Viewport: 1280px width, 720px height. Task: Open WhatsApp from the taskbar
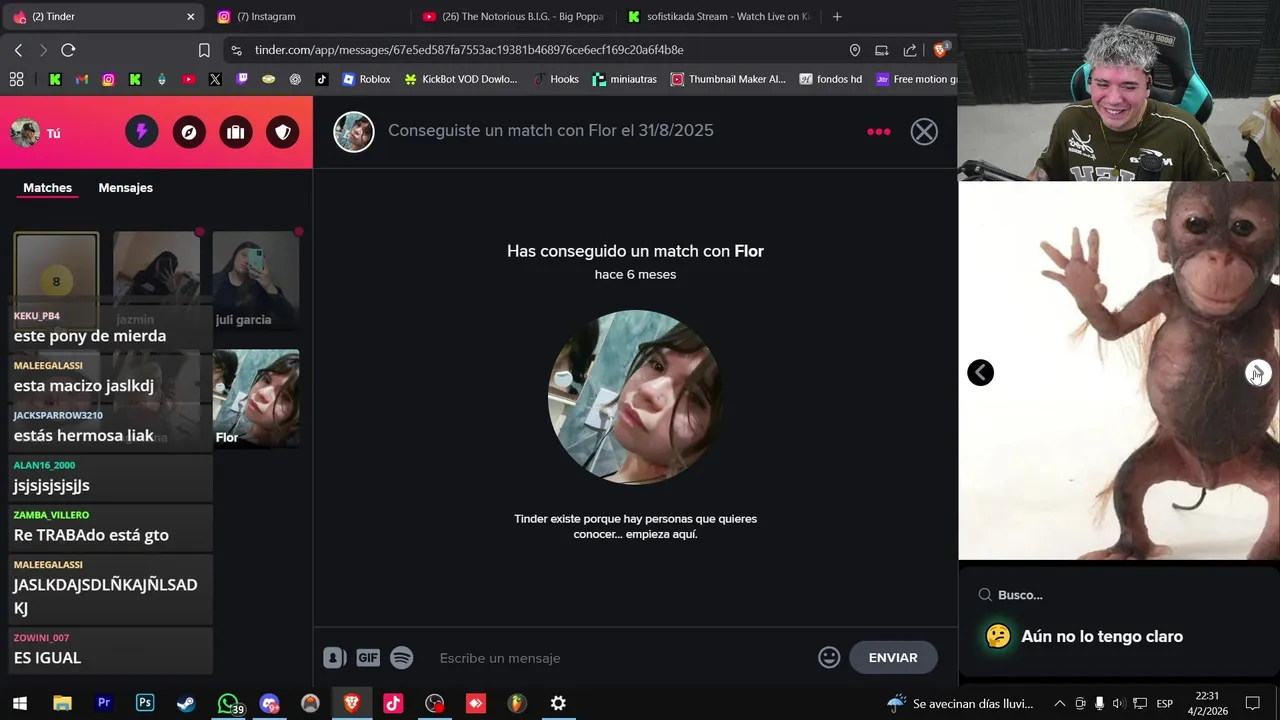(228, 703)
